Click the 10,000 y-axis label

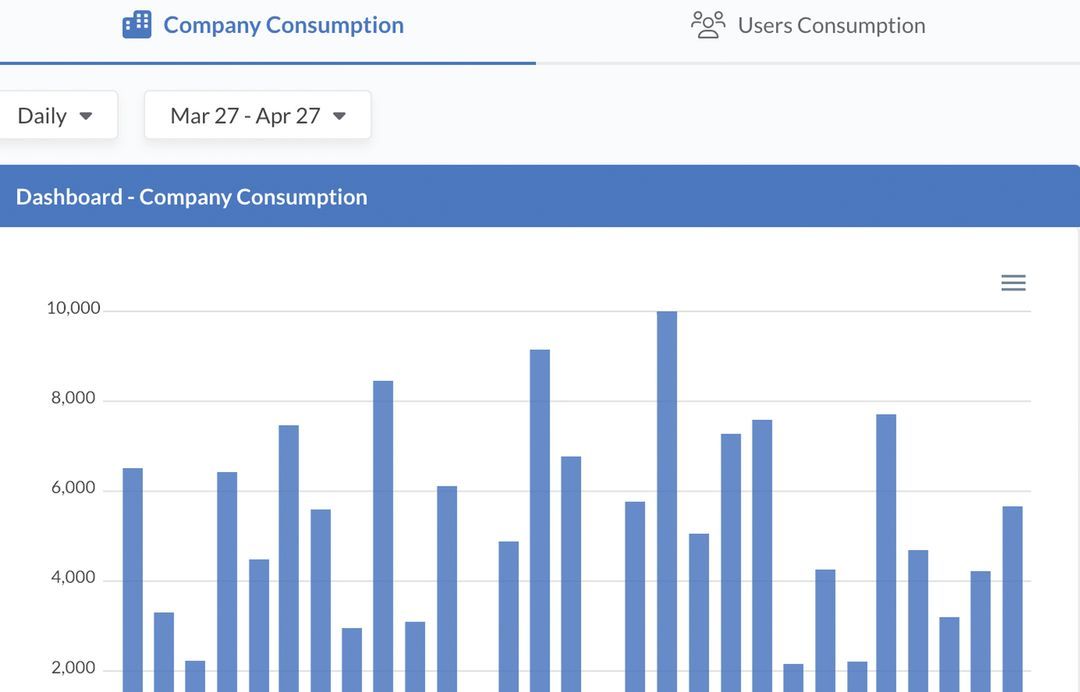[x=73, y=308]
